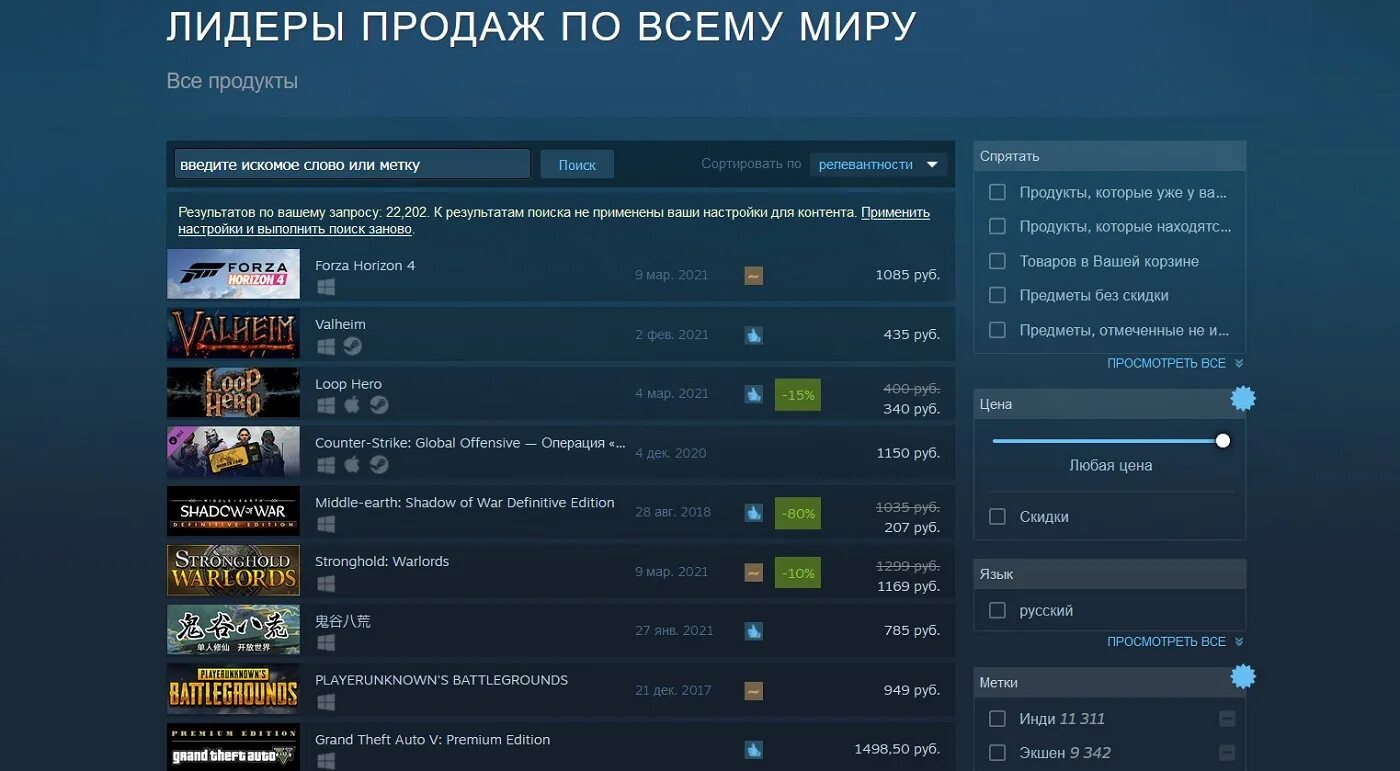Collapse the Цена panel header
The image size is (1400, 771).
1109,404
